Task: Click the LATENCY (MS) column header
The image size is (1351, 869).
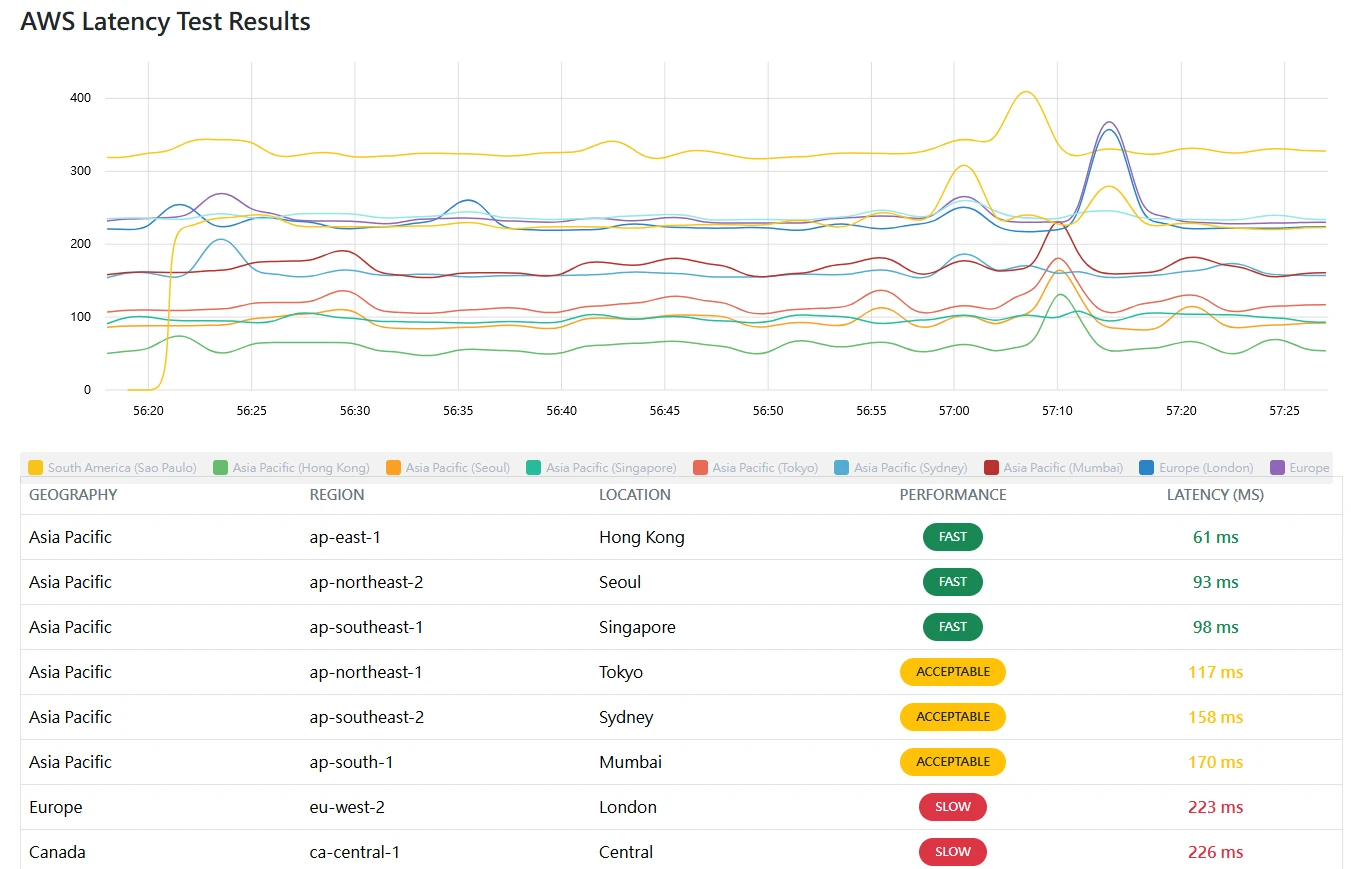Action: click(x=1215, y=495)
